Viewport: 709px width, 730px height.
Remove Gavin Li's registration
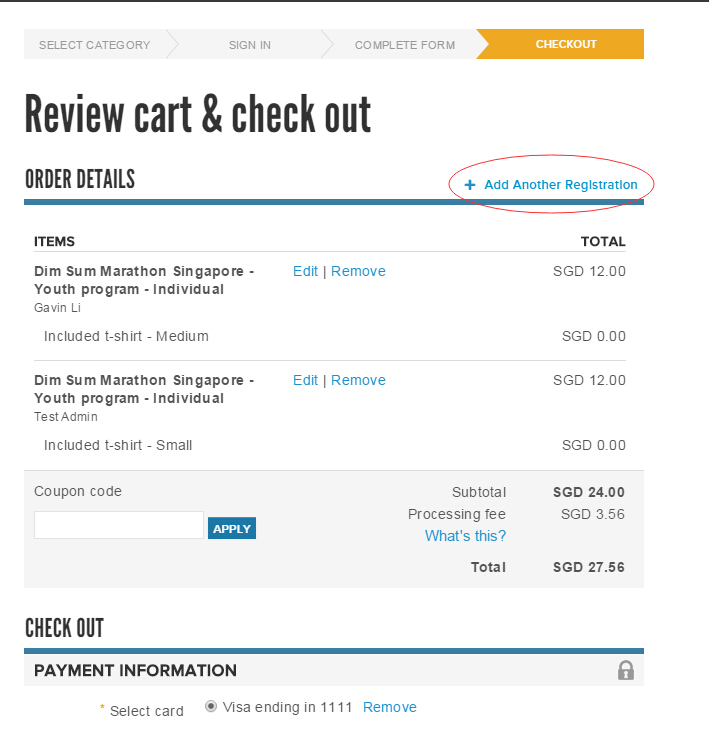click(358, 271)
